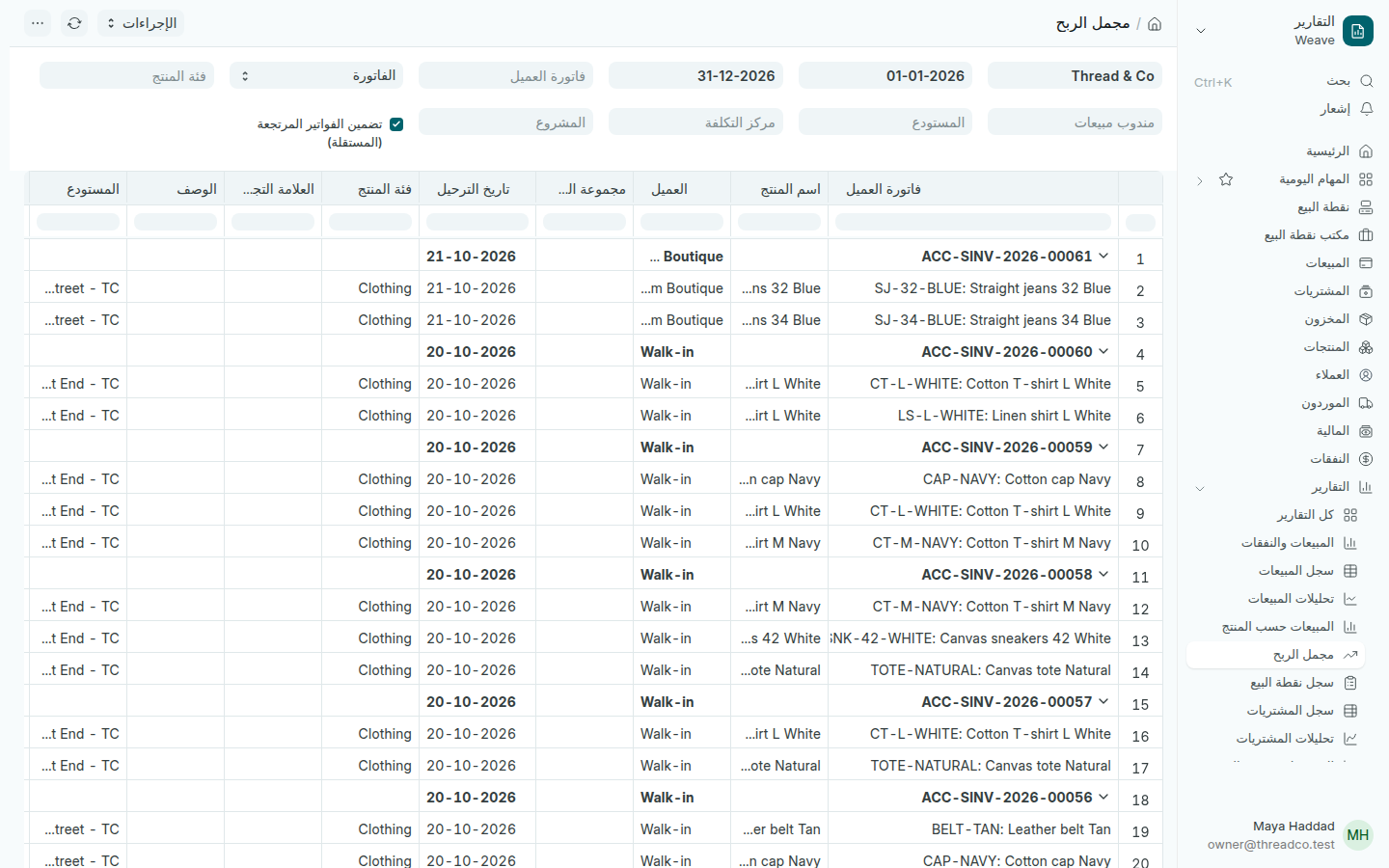
Task: Open the three-dots more options menu
Action: (x=38, y=23)
